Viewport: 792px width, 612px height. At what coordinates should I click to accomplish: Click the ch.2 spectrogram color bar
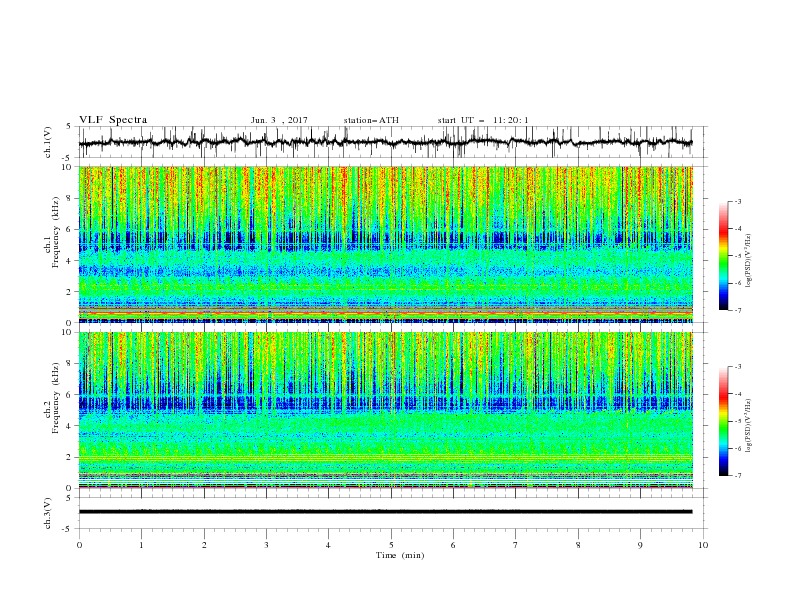[x=723, y=421]
